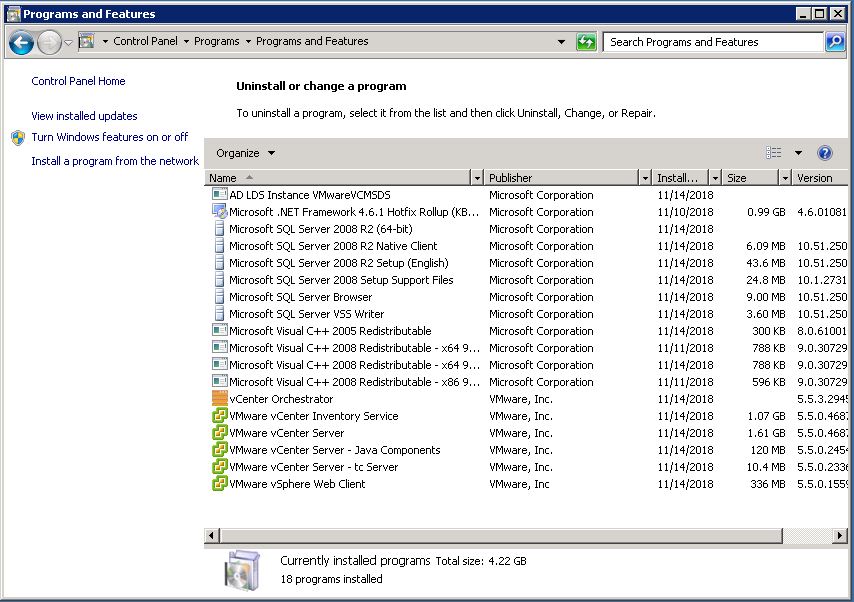Viewport: 854px width, 602px height.
Task: Open Turn Windows features on or off
Action: coord(109,137)
